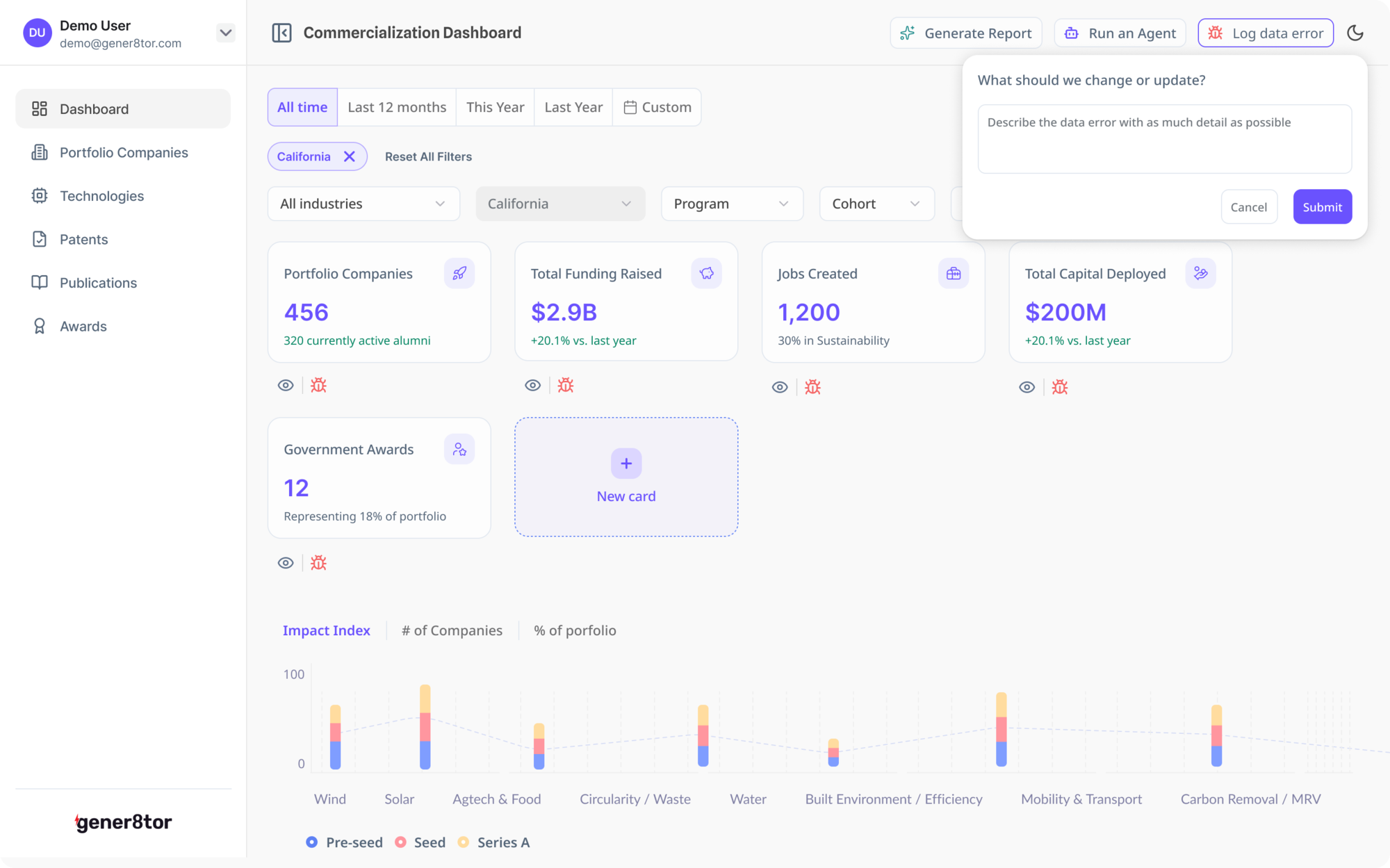The image size is (1390, 868).
Task: Toggle visibility eye under Government Awards
Action: [286, 563]
